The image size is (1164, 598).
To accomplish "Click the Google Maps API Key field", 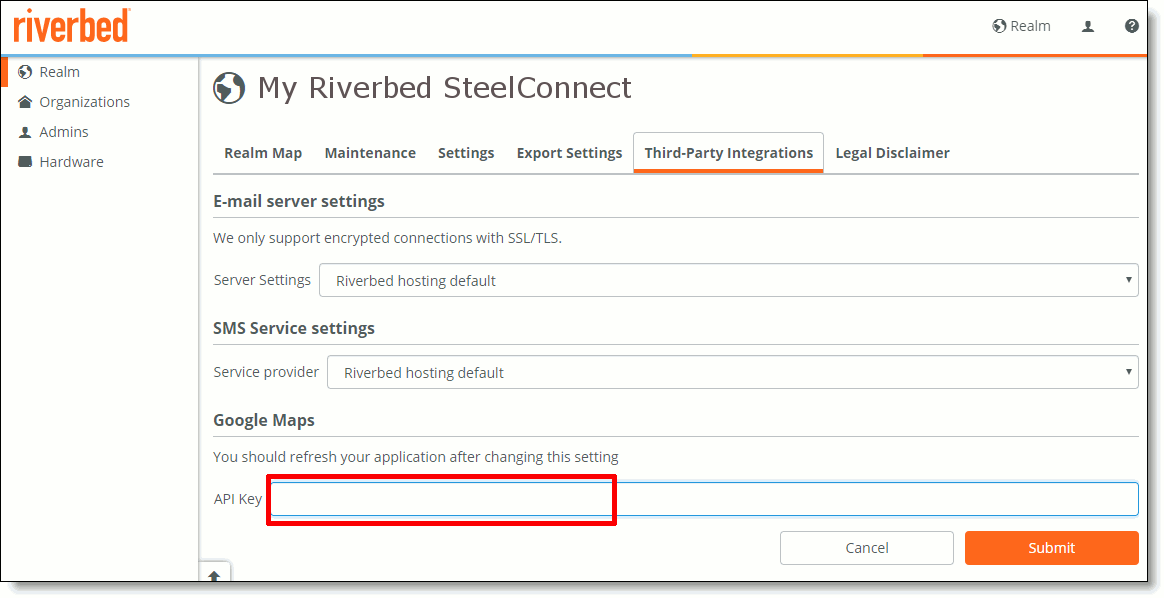I will [703, 499].
